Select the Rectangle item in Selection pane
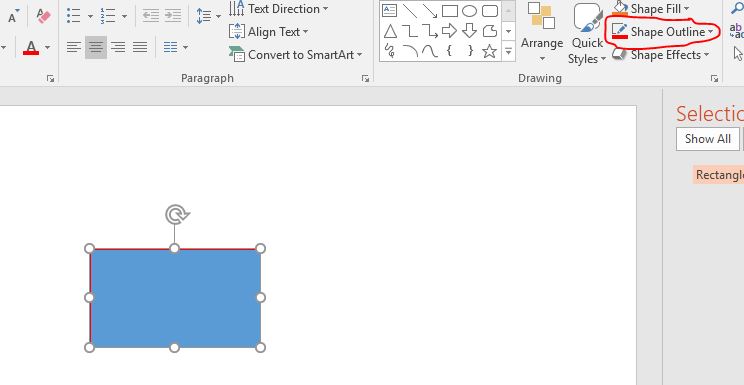Viewport: 744px width, 385px height. click(718, 175)
